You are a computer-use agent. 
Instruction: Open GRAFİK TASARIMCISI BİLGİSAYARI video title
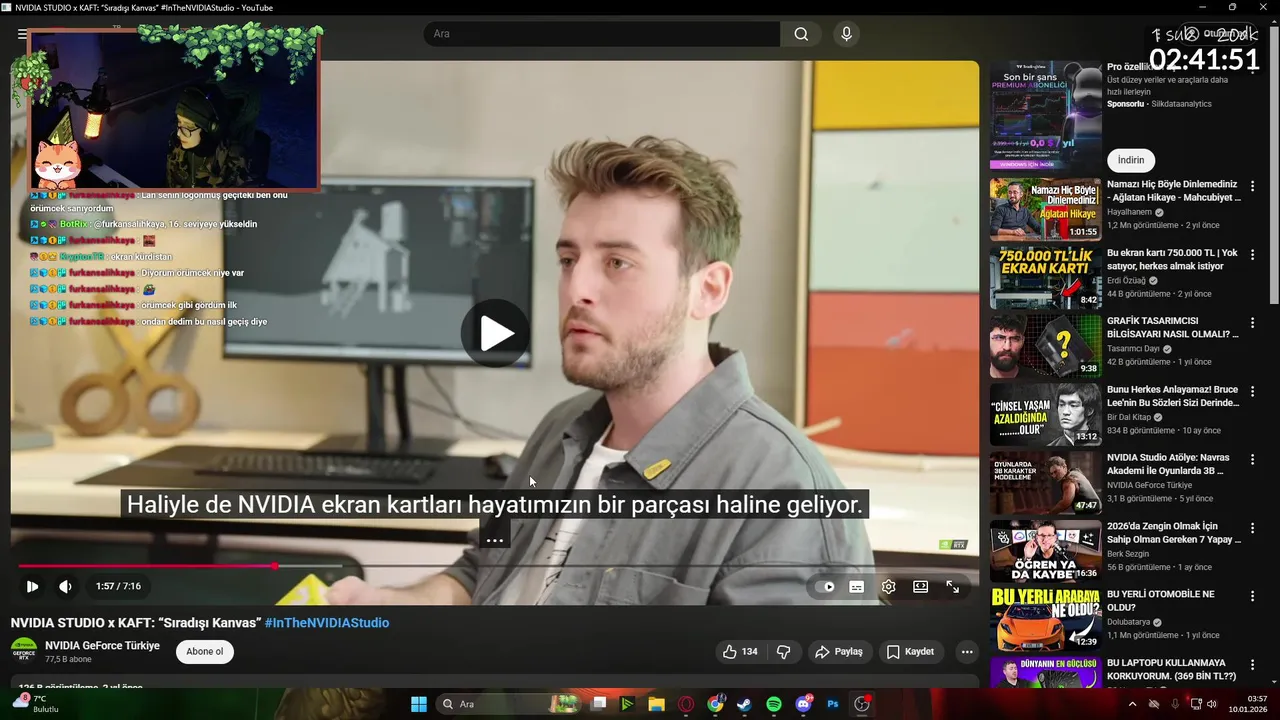pyautogui.click(x=1173, y=327)
